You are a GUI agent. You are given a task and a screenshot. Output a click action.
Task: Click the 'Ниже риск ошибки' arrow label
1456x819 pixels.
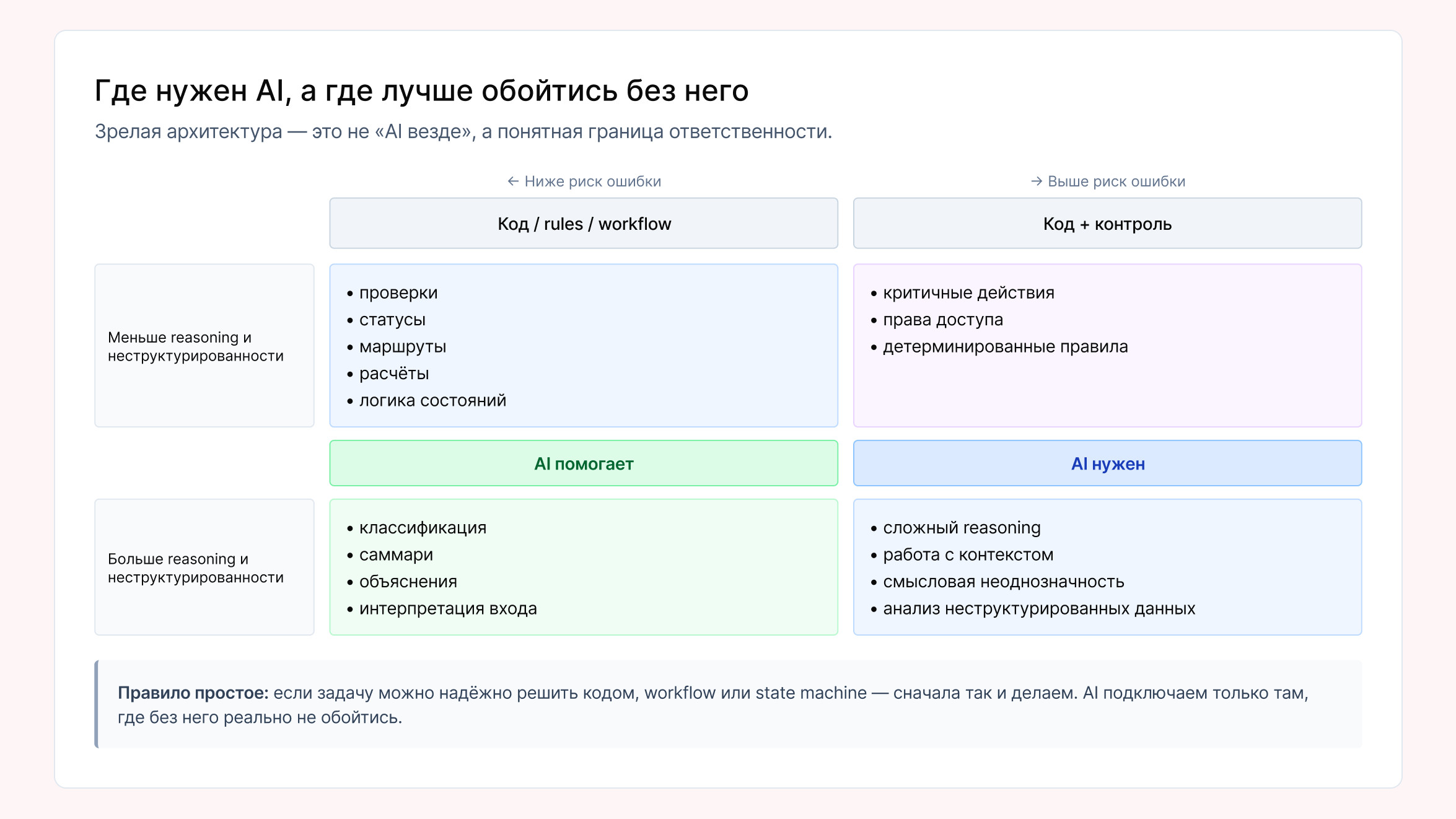tap(584, 182)
